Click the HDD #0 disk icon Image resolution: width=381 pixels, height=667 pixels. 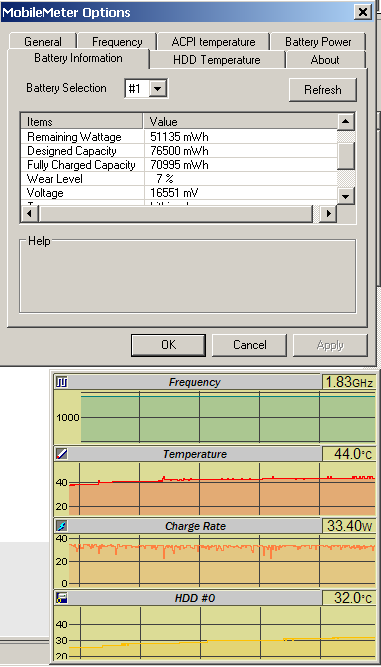pyautogui.click(x=62, y=598)
